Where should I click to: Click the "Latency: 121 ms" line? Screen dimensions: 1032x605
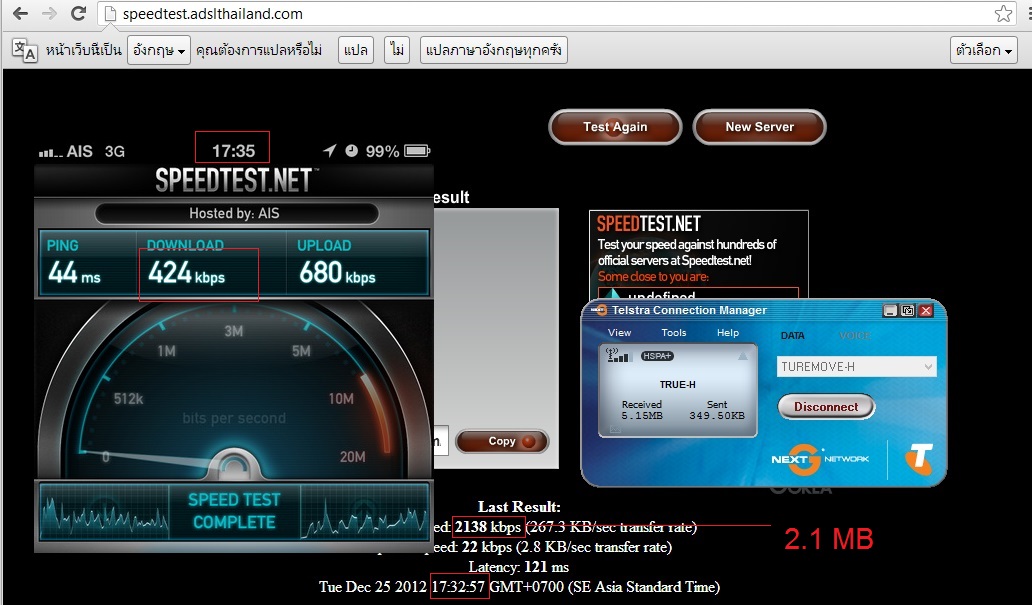(x=519, y=567)
